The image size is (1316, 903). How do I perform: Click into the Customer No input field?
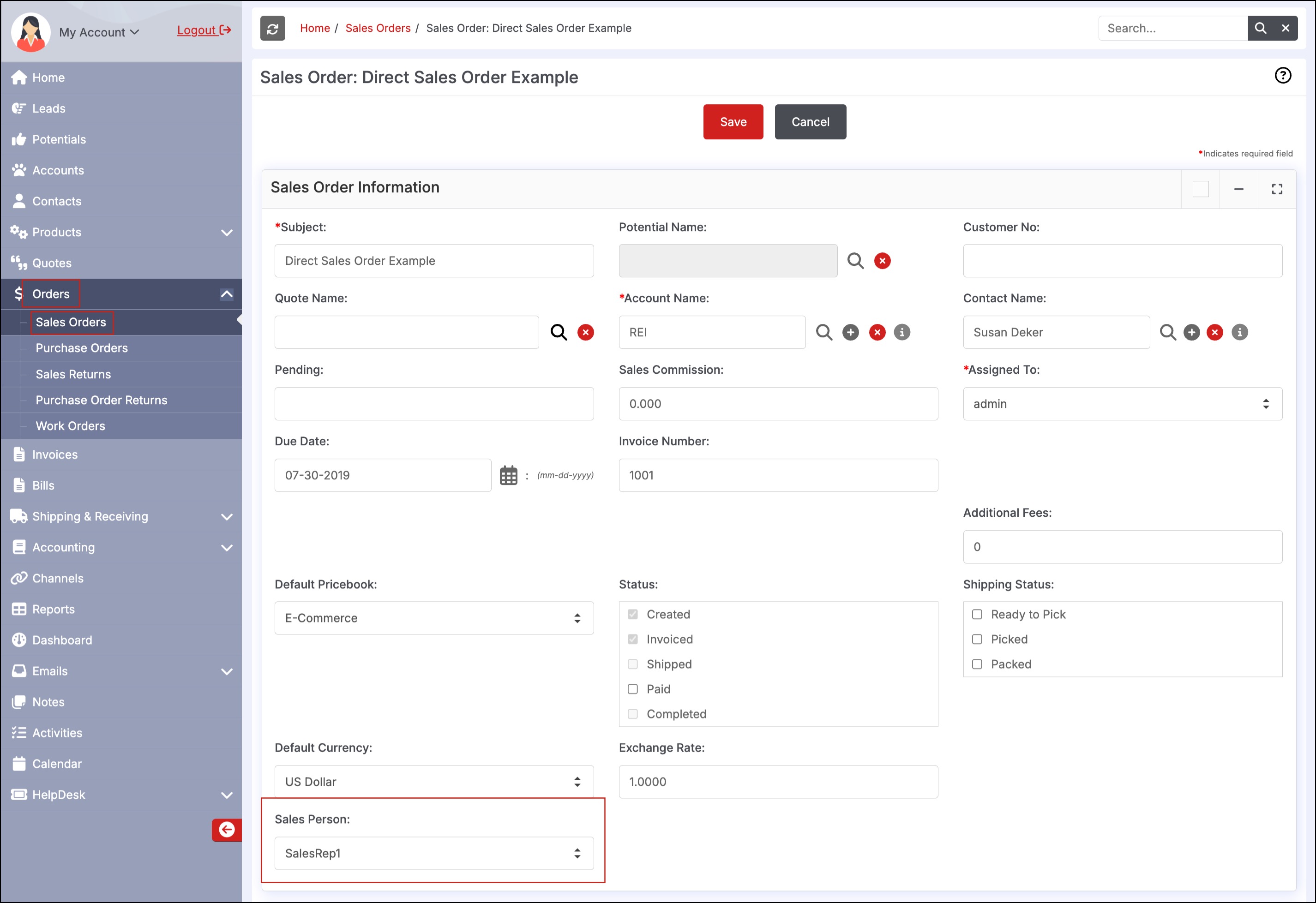pos(1122,261)
